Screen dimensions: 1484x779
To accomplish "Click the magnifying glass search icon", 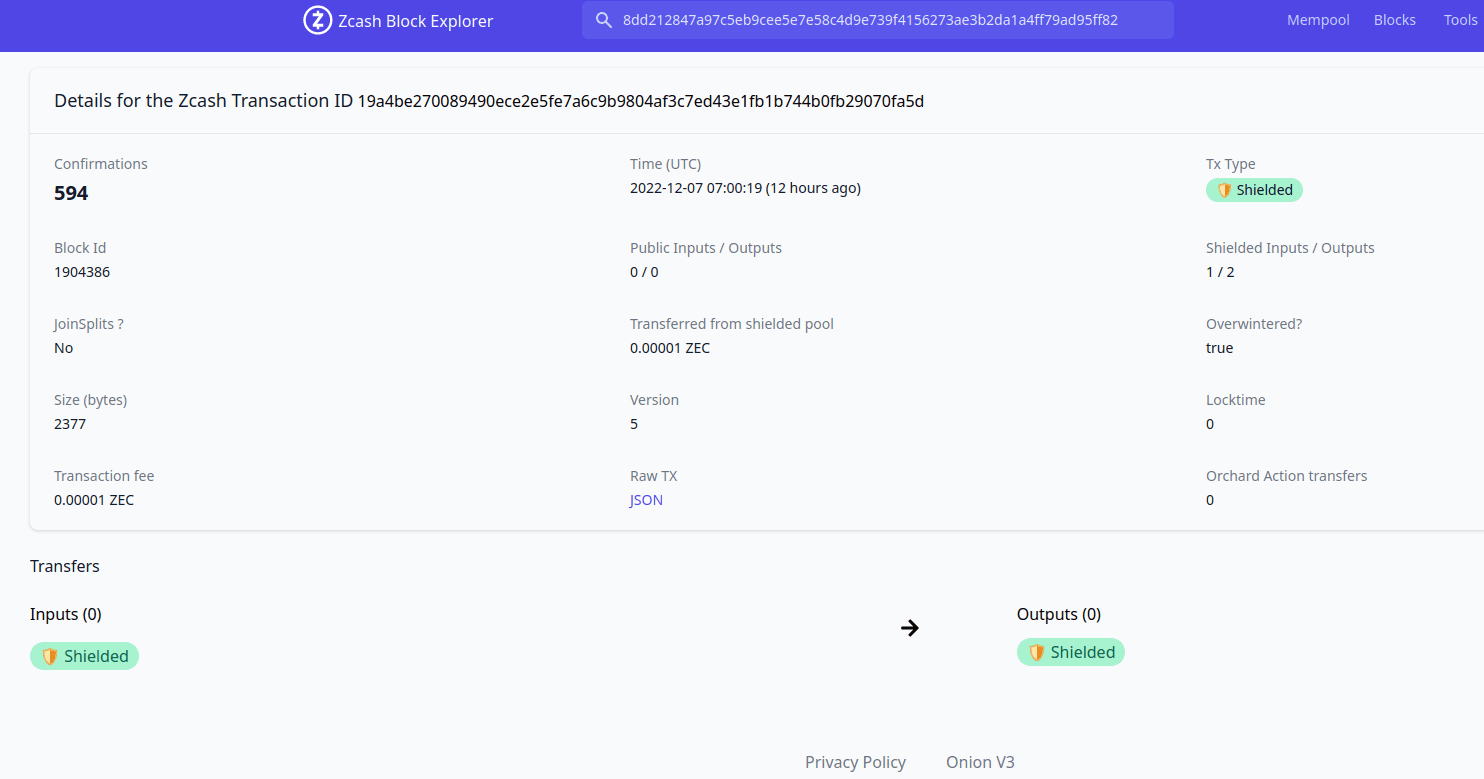I will point(604,19).
